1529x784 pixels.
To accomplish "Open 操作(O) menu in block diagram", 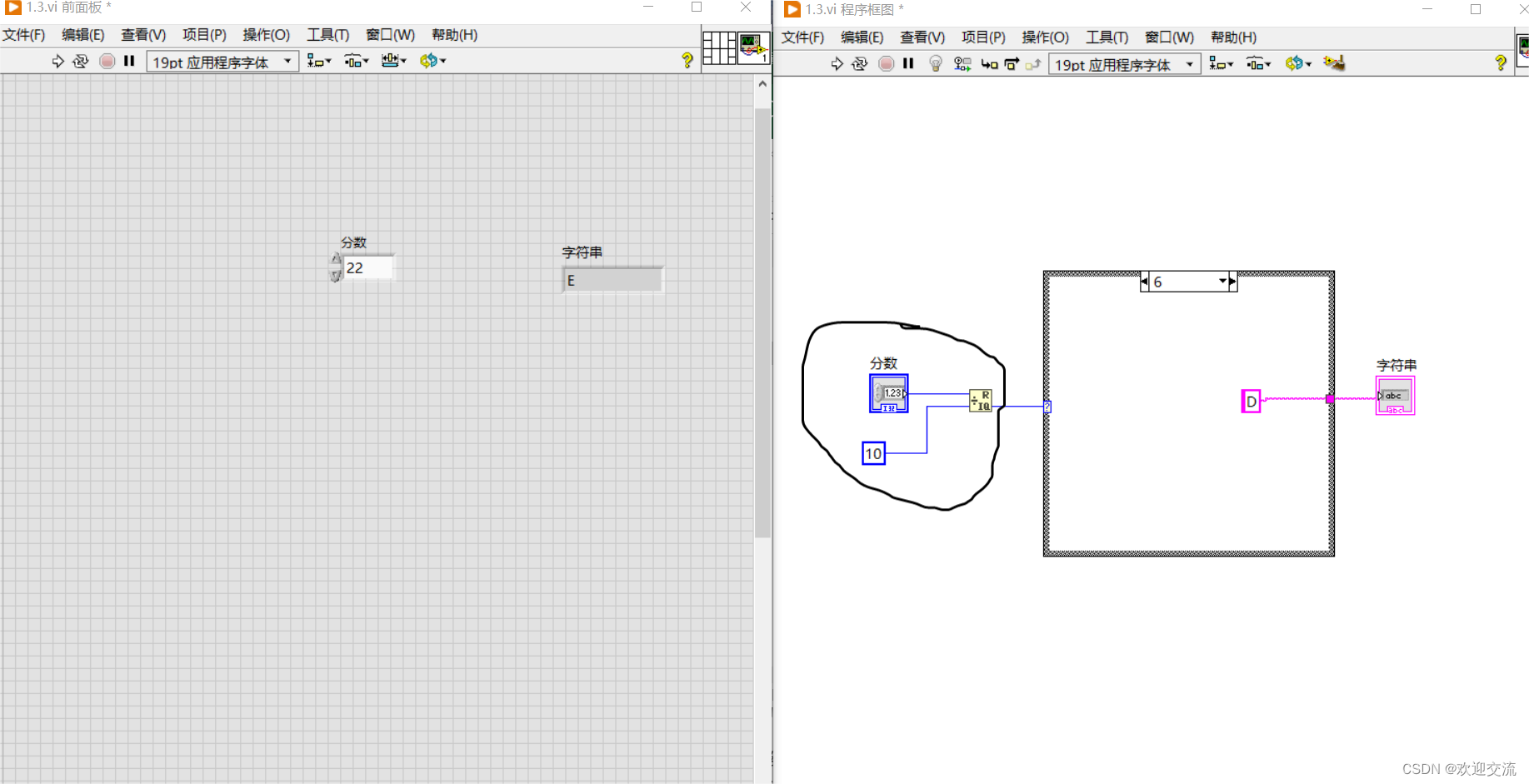I will click(x=1045, y=37).
